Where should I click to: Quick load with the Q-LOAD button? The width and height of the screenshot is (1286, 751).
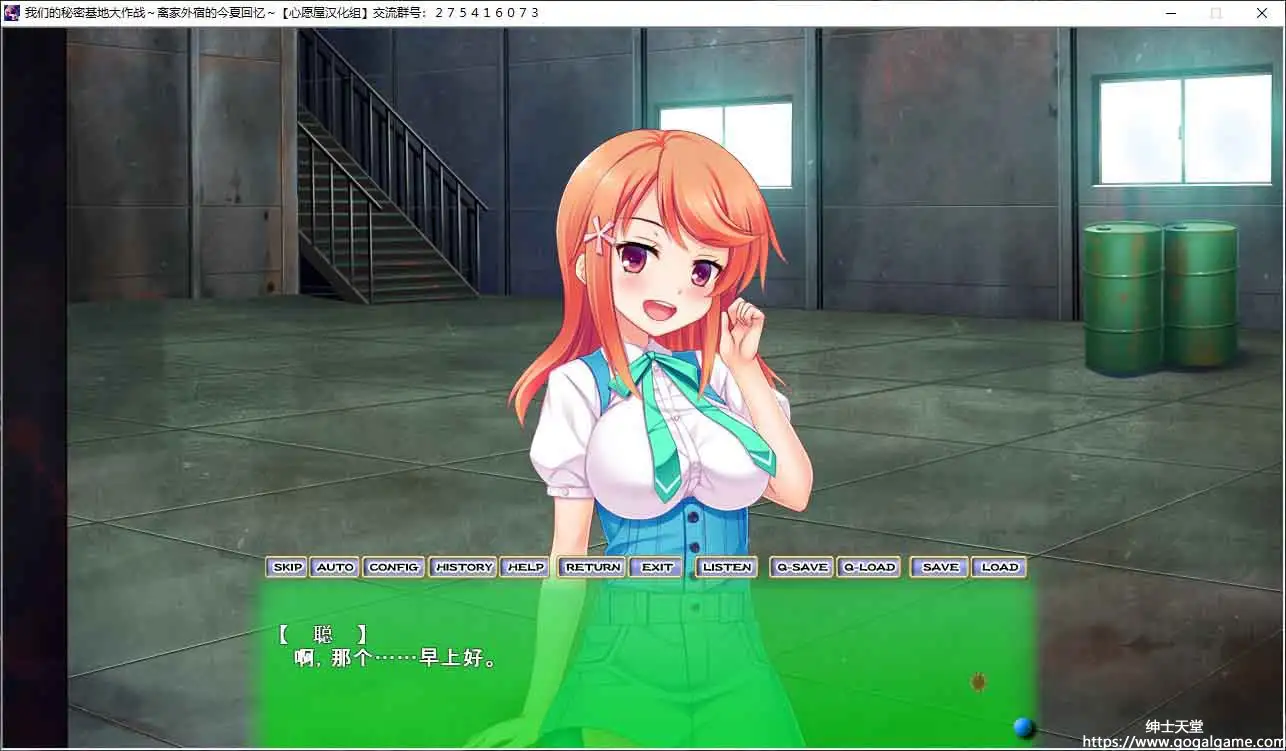click(x=869, y=567)
